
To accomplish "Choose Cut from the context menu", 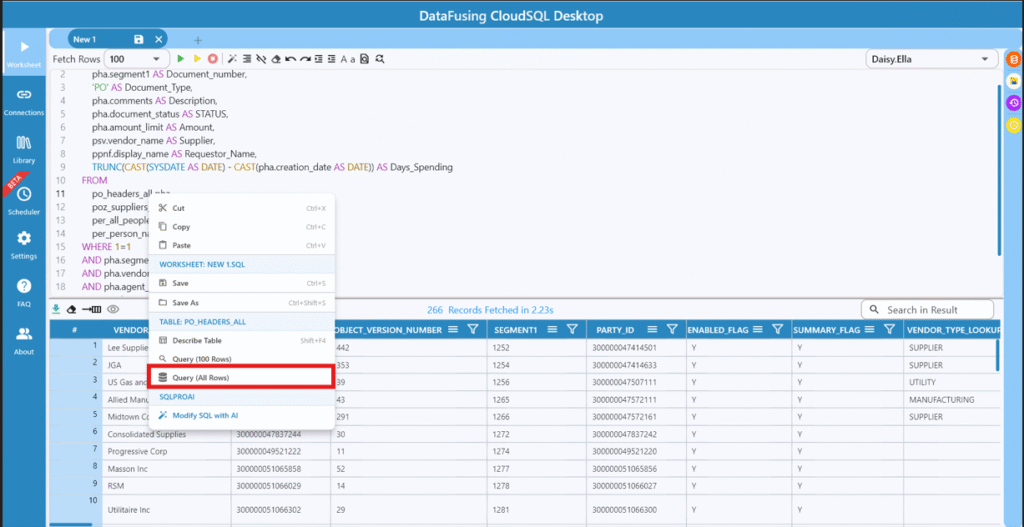I will pos(242,208).
